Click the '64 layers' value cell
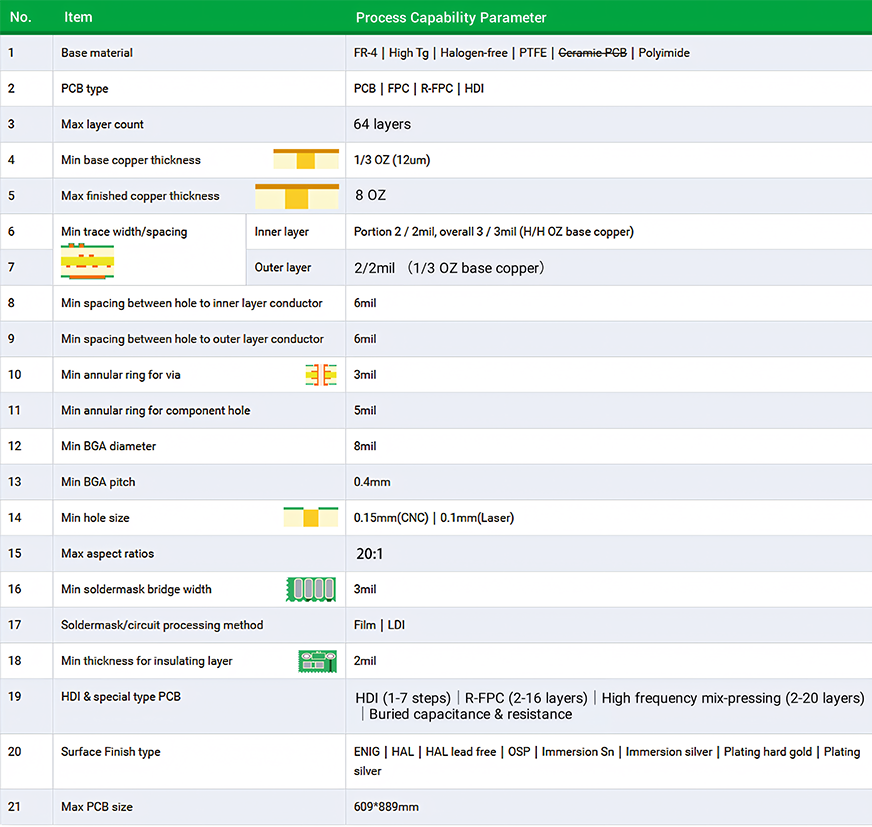 click(382, 124)
